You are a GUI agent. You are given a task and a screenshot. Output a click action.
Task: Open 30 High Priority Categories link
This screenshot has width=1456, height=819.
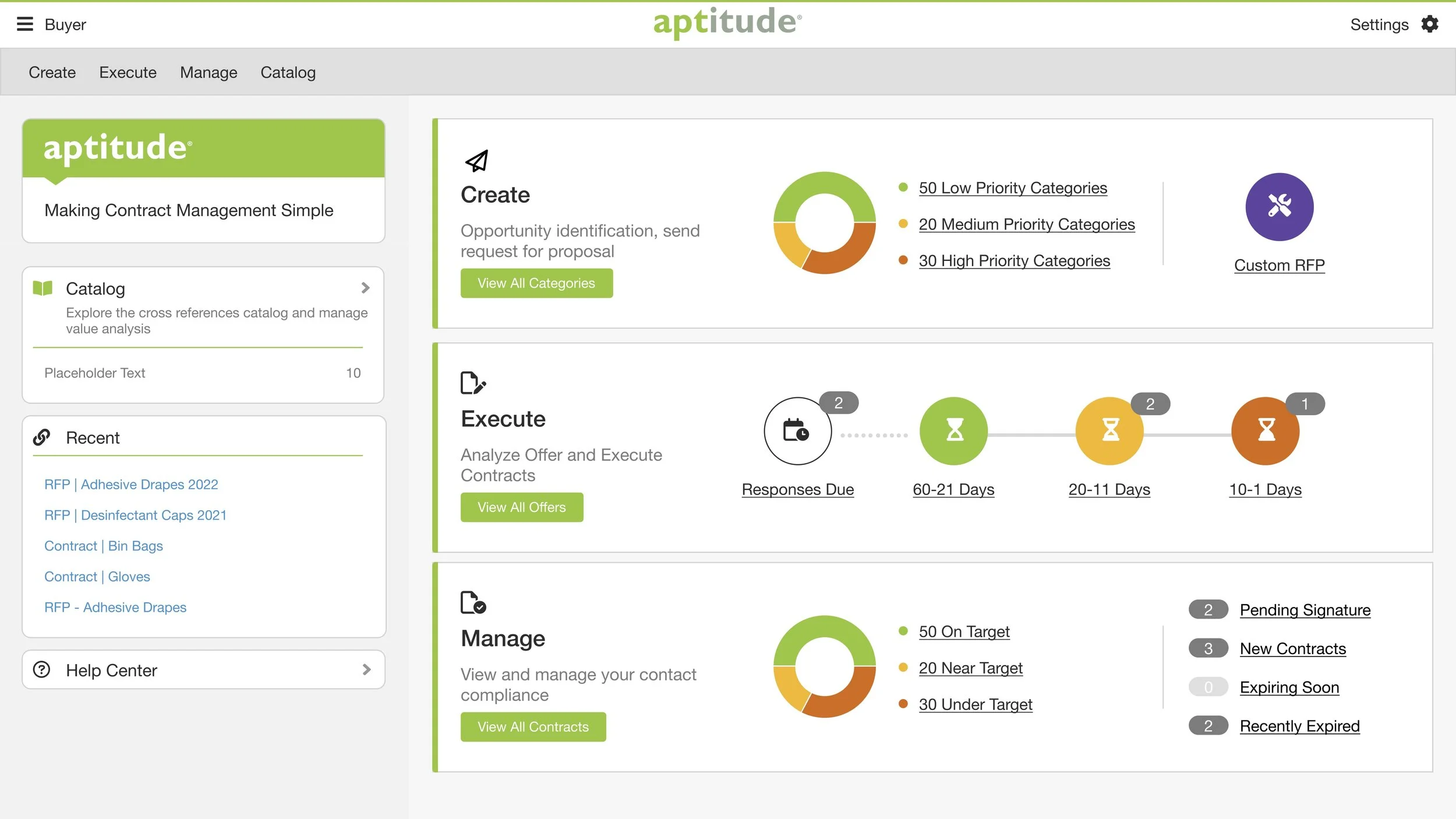point(1015,260)
